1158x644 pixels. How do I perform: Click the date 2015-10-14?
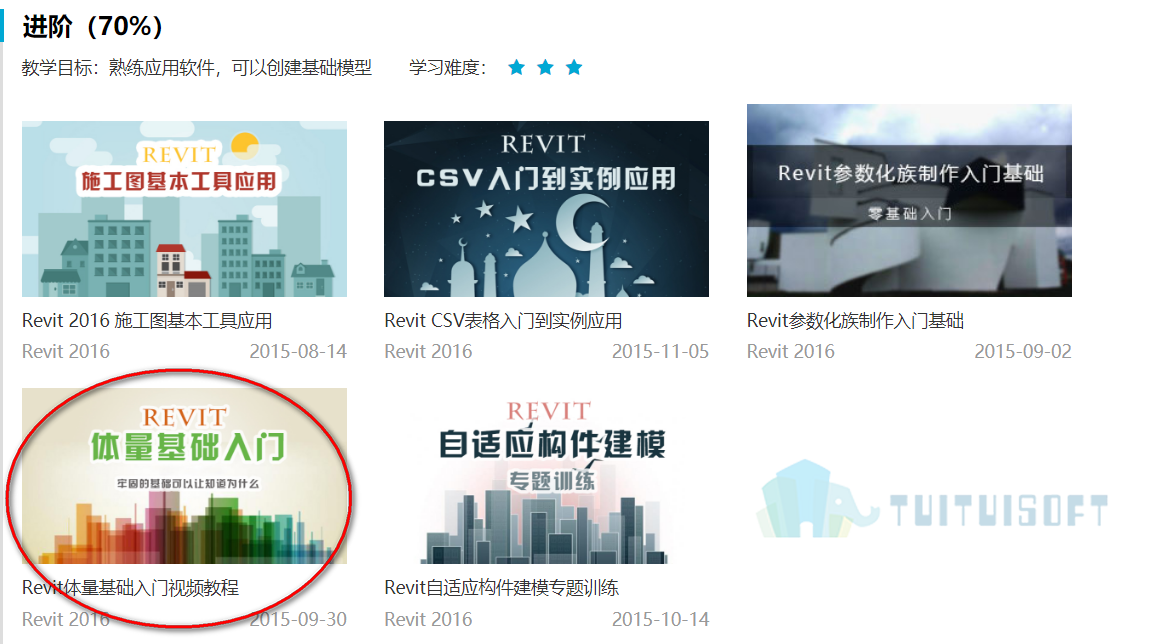pos(660,619)
